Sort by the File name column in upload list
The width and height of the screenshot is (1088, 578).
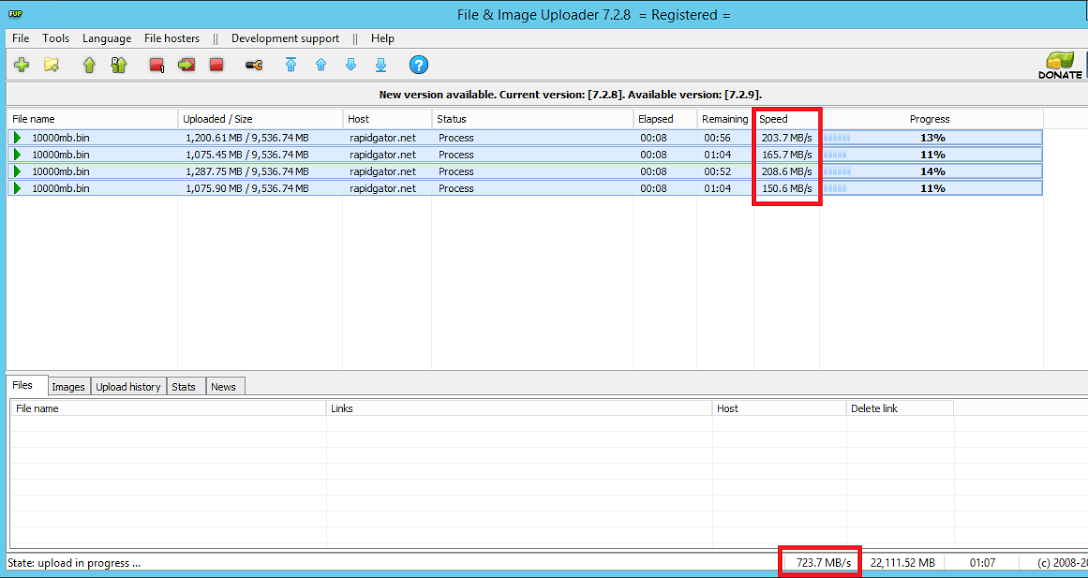tap(92, 119)
